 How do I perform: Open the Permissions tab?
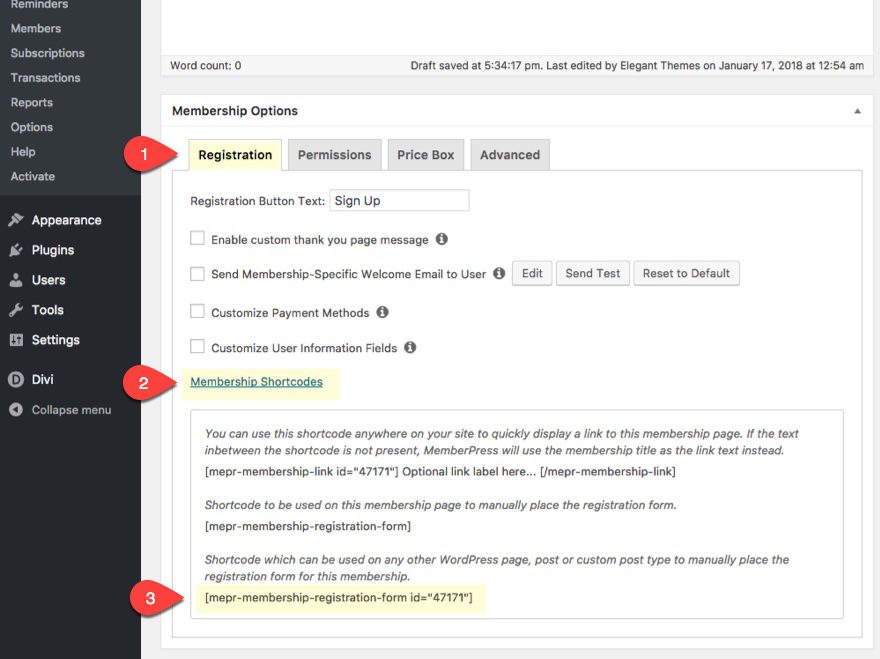pyautogui.click(x=334, y=154)
